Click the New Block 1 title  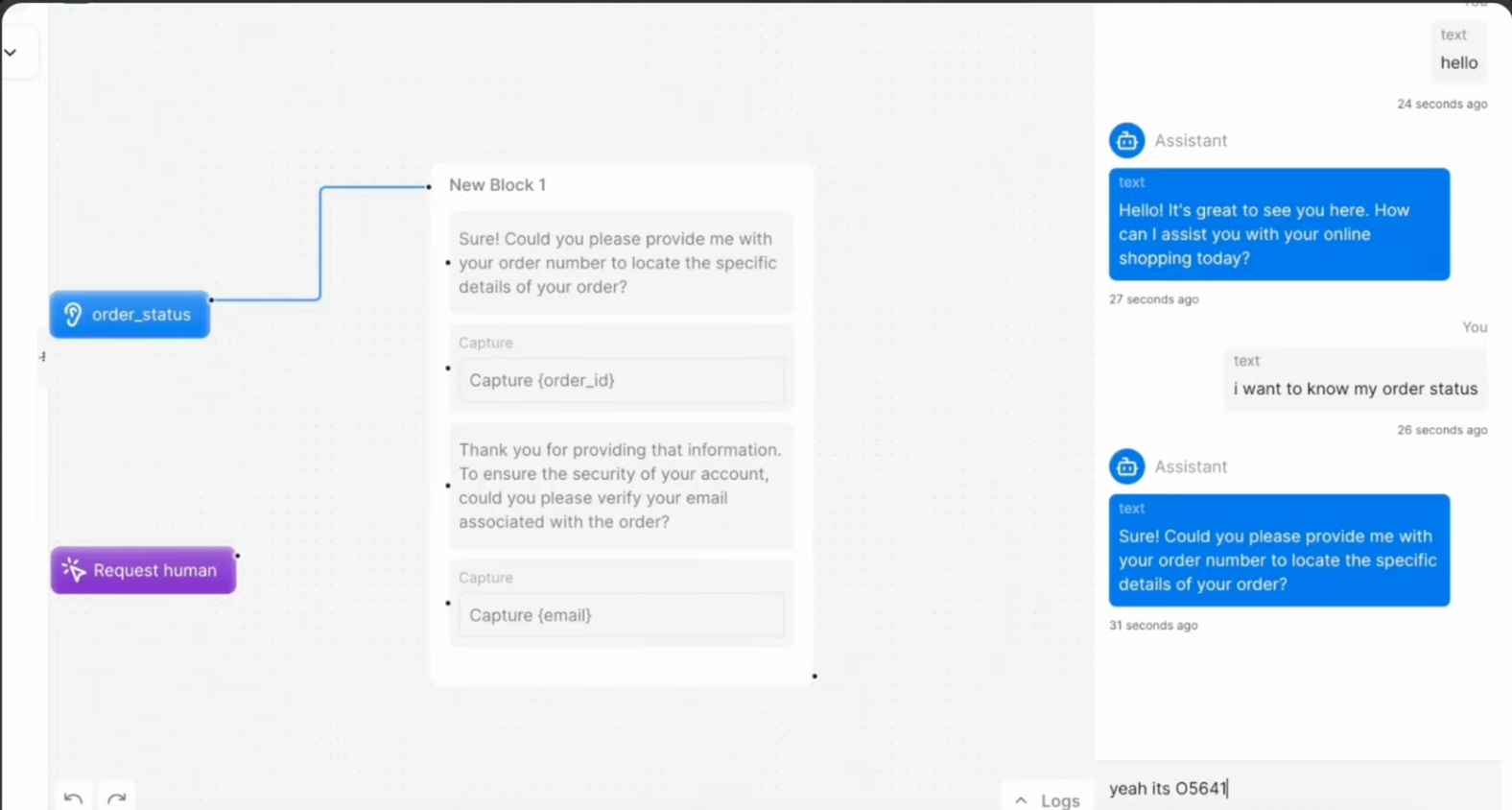tap(497, 185)
